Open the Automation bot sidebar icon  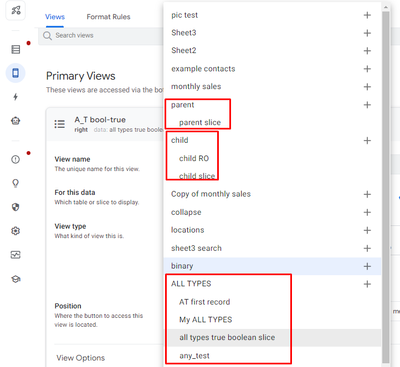(x=16, y=121)
